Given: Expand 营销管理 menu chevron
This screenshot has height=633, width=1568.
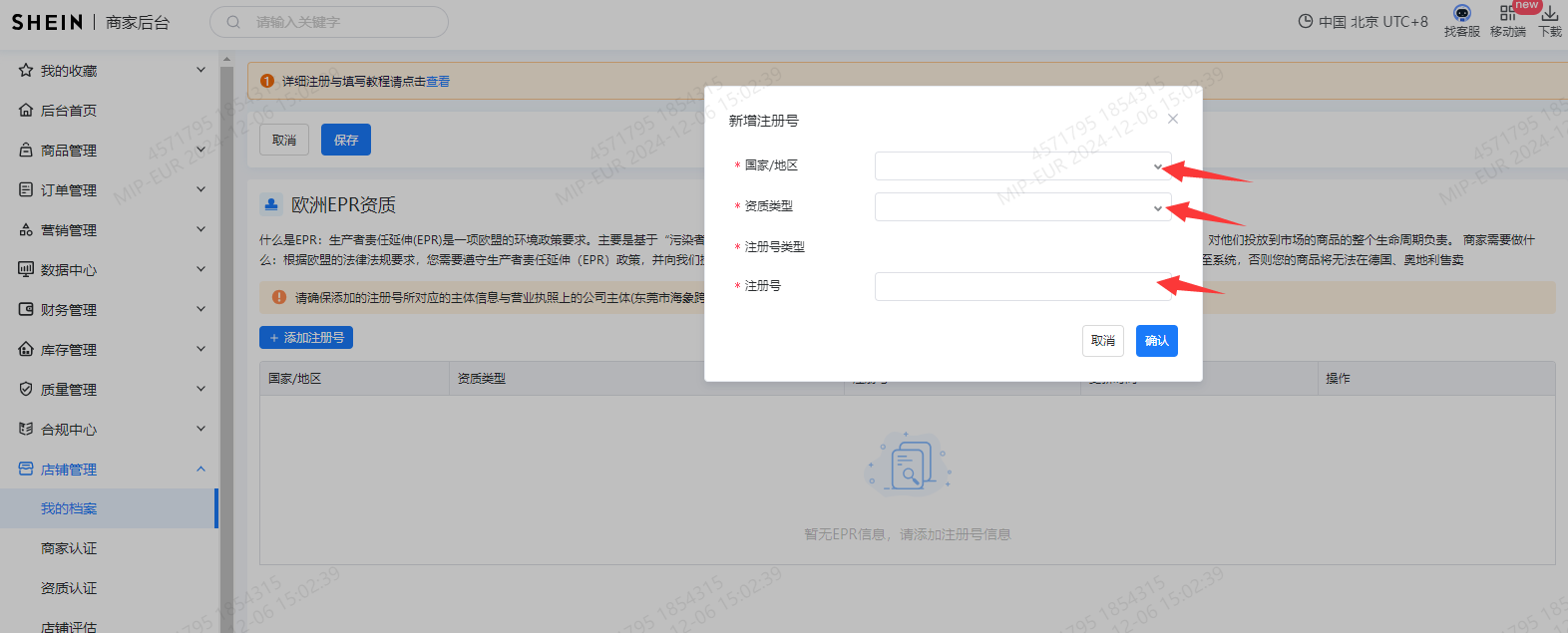Looking at the screenshot, I should point(200,229).
